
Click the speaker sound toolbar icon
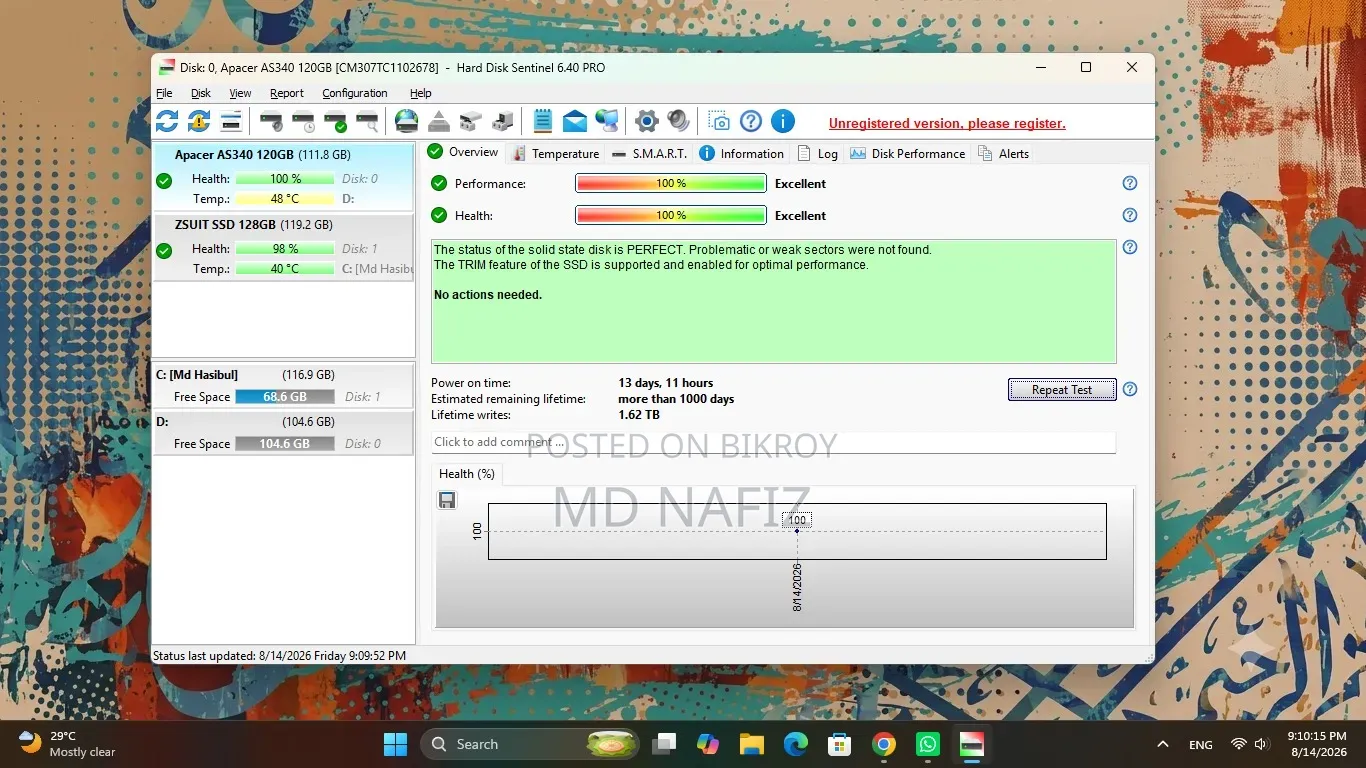pos(679,122)
